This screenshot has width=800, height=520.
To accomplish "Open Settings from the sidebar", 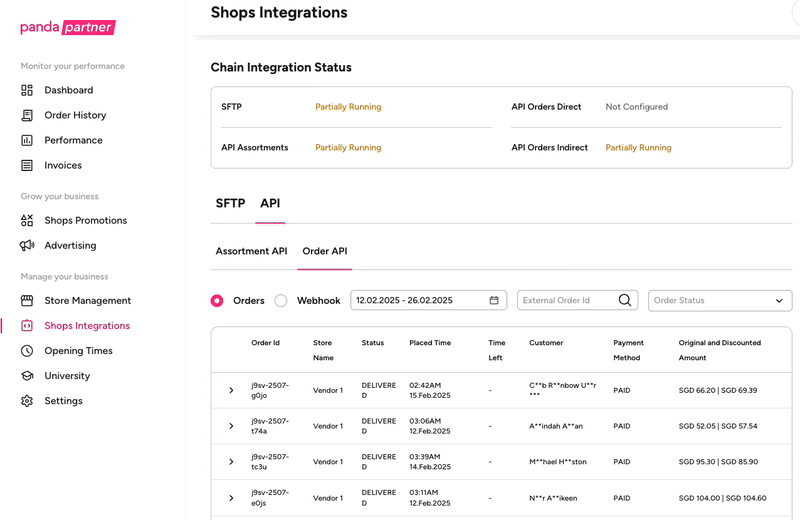I will click(x=62, y=401).
